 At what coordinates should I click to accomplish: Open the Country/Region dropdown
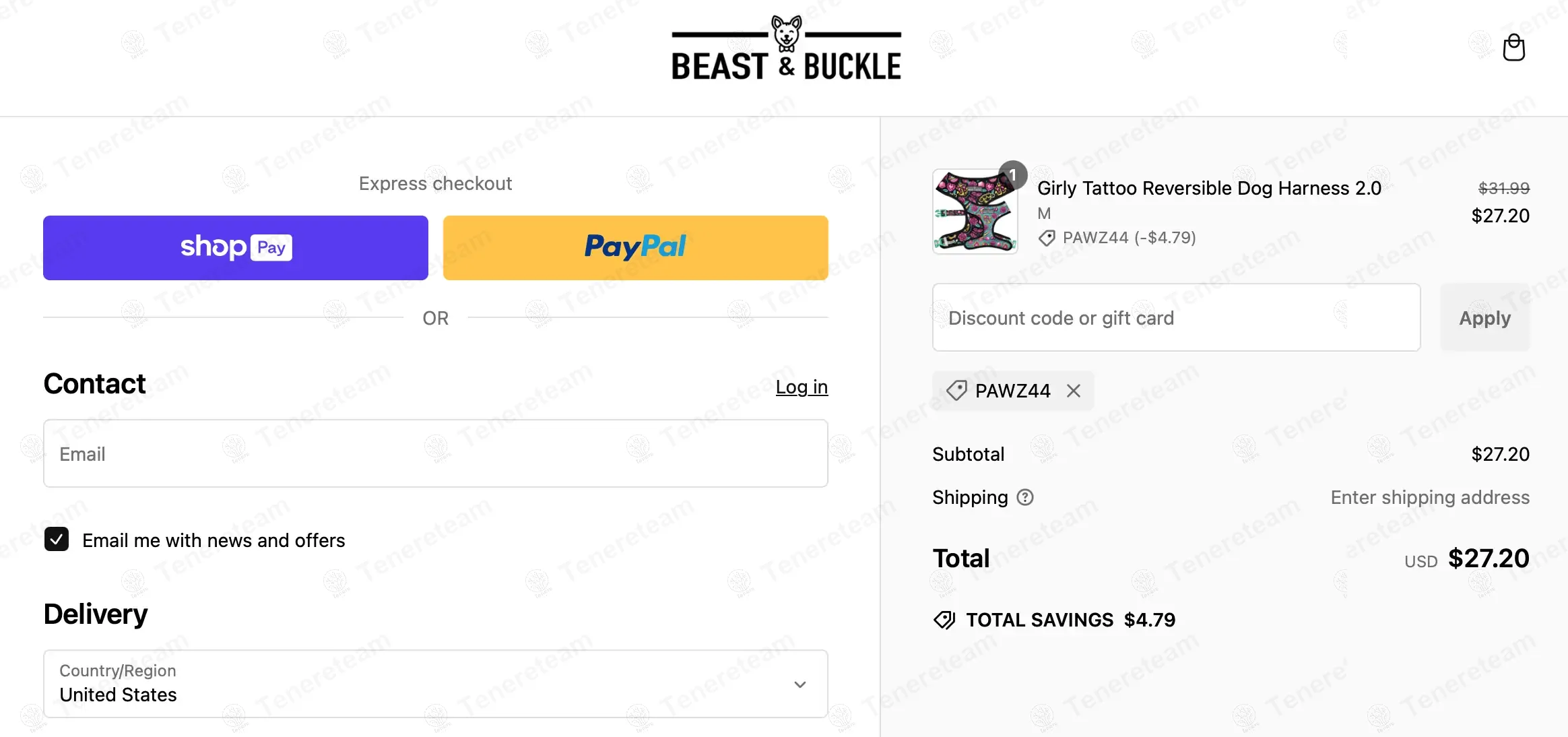click(x=435, y=684)
